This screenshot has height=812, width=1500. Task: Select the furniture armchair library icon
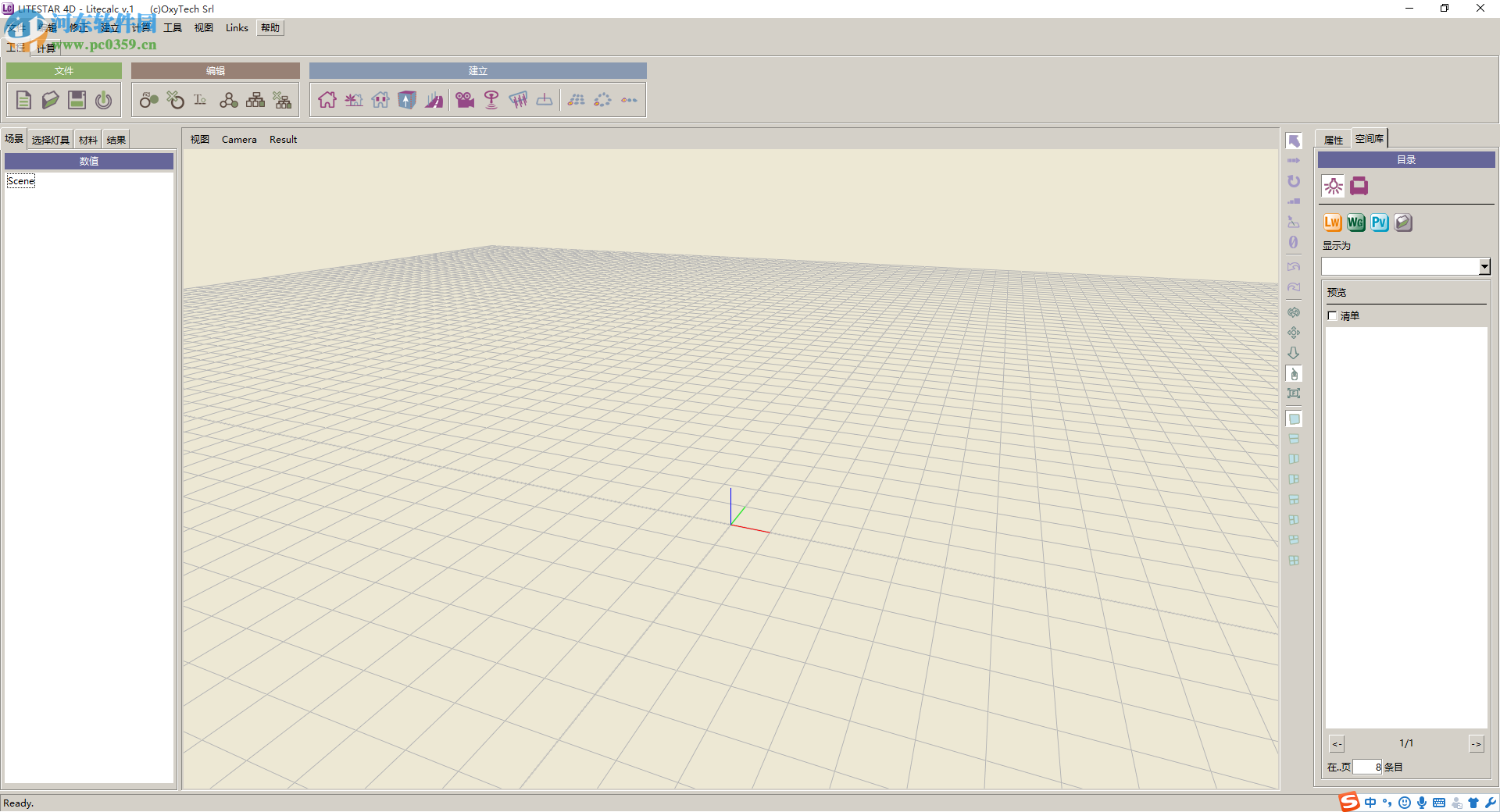point(1359,186)
